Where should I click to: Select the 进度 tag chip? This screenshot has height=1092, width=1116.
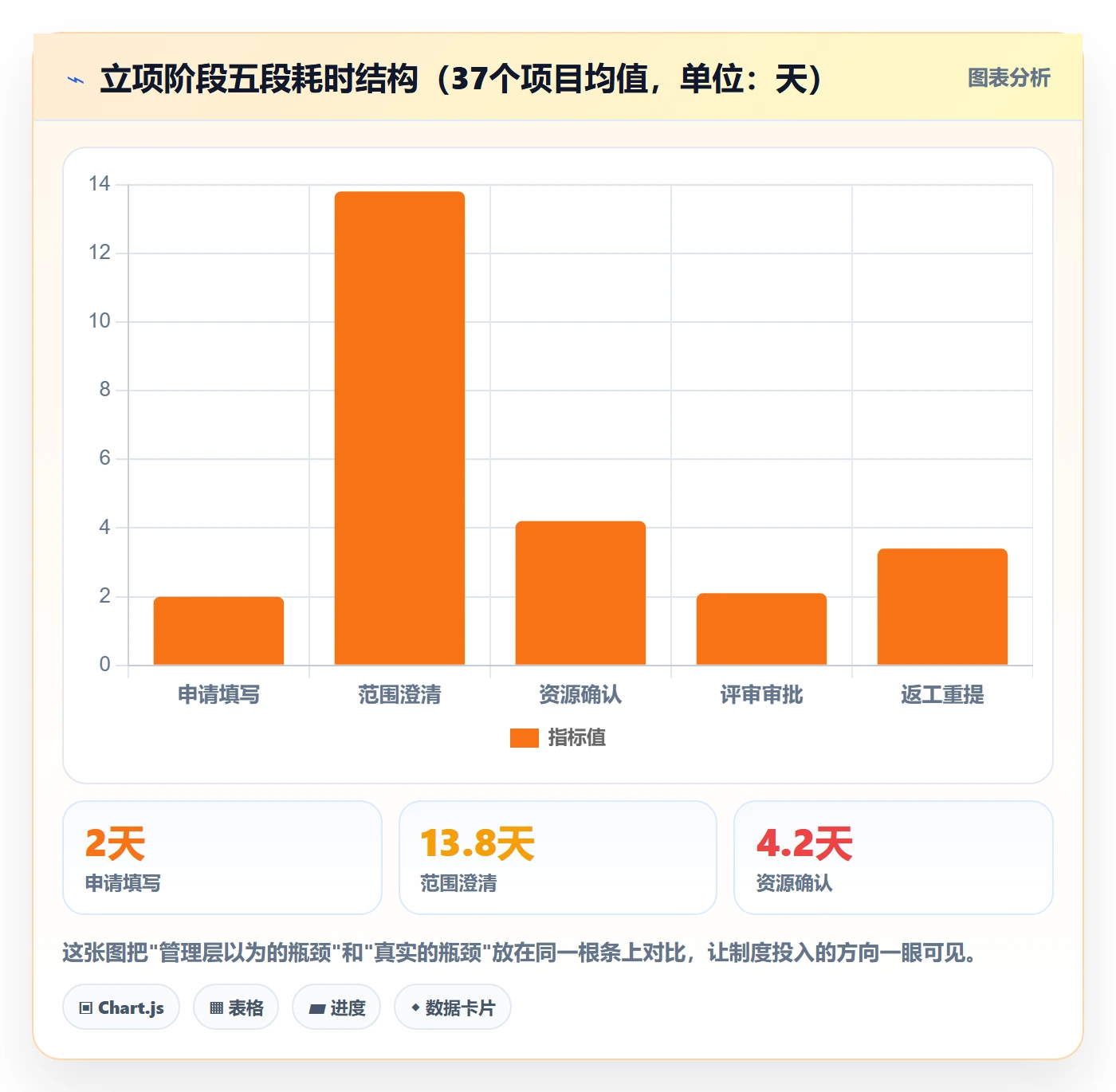coord(336,1008)
